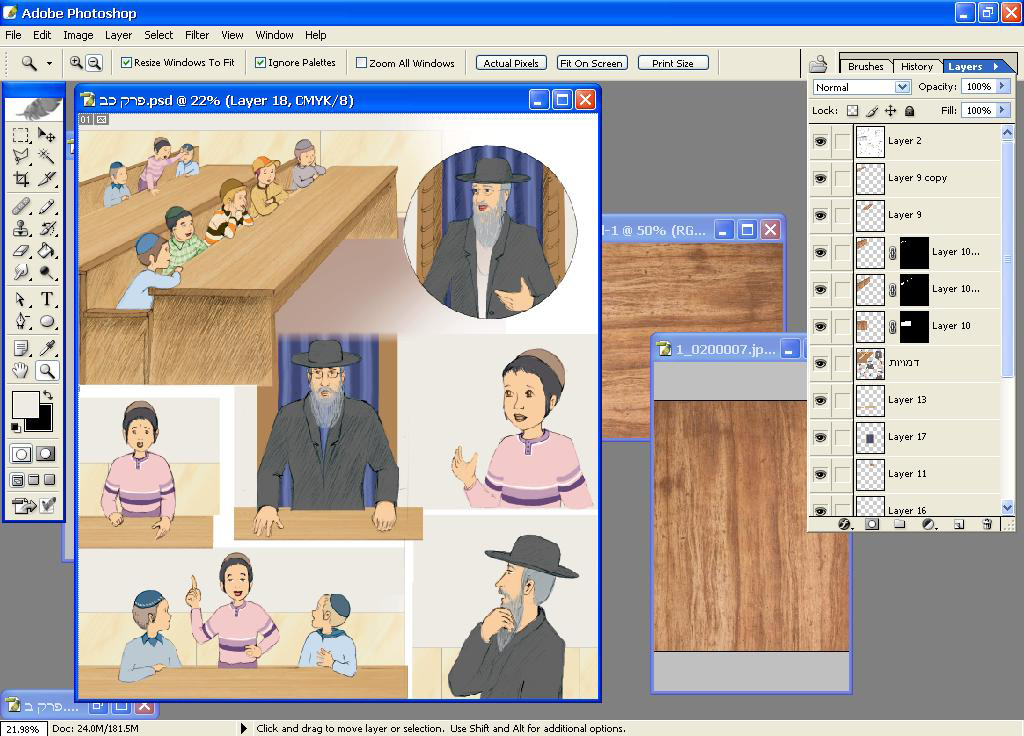Open the File Browser toggle icon
Viewport: 1024px width, 736px height.
pyautogui.click(x=818, y=63)
